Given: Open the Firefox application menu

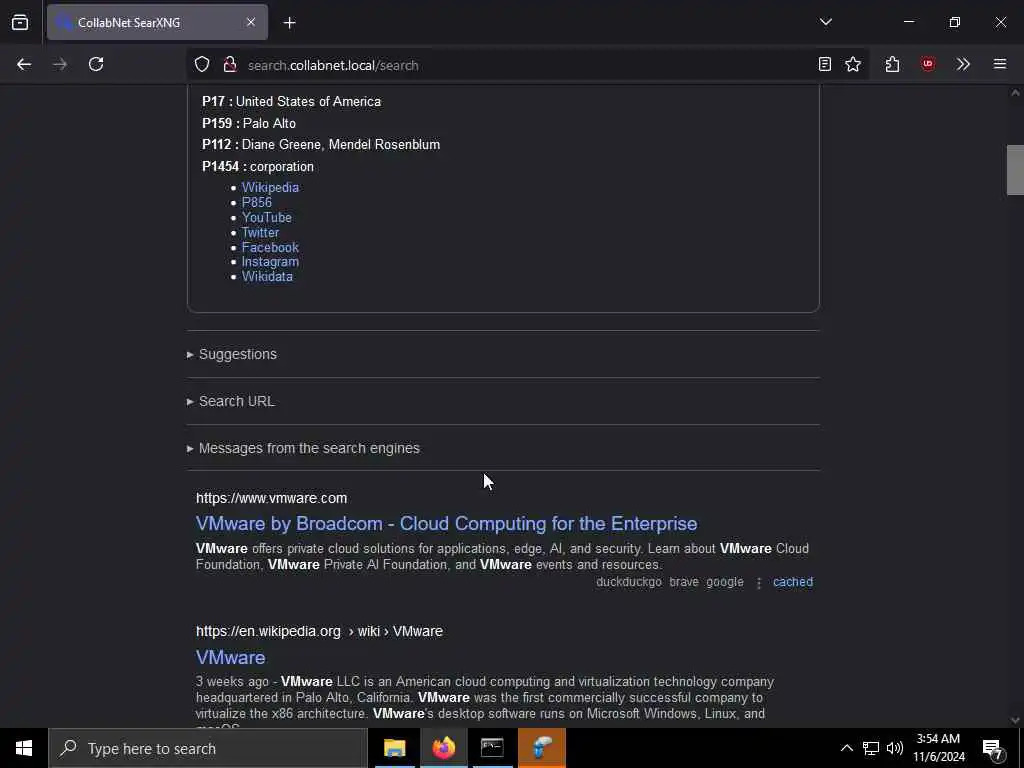Looking at the screenshot, I should (x=1000, y=64).
